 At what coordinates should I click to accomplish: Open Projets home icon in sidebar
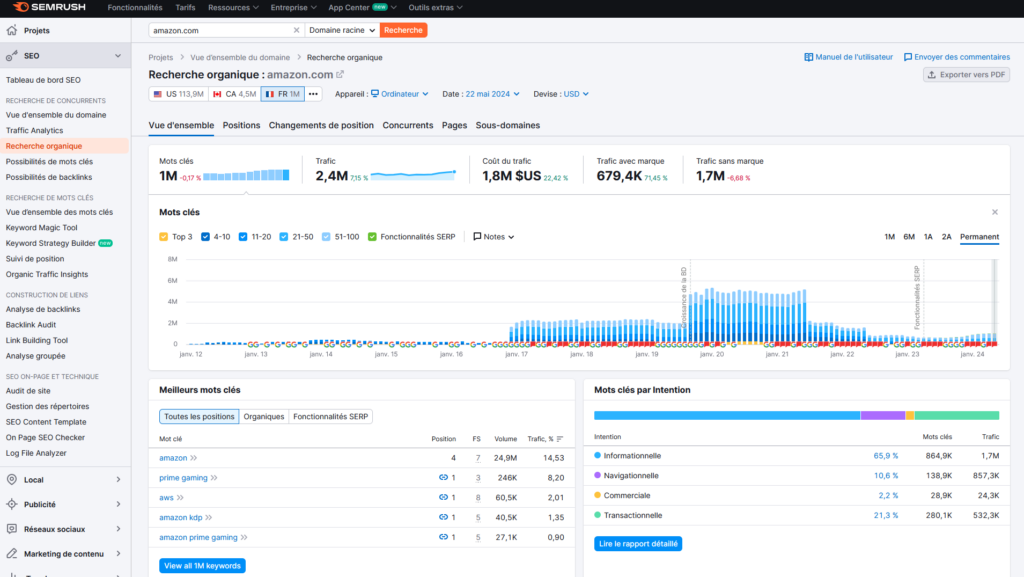point(12,30)
